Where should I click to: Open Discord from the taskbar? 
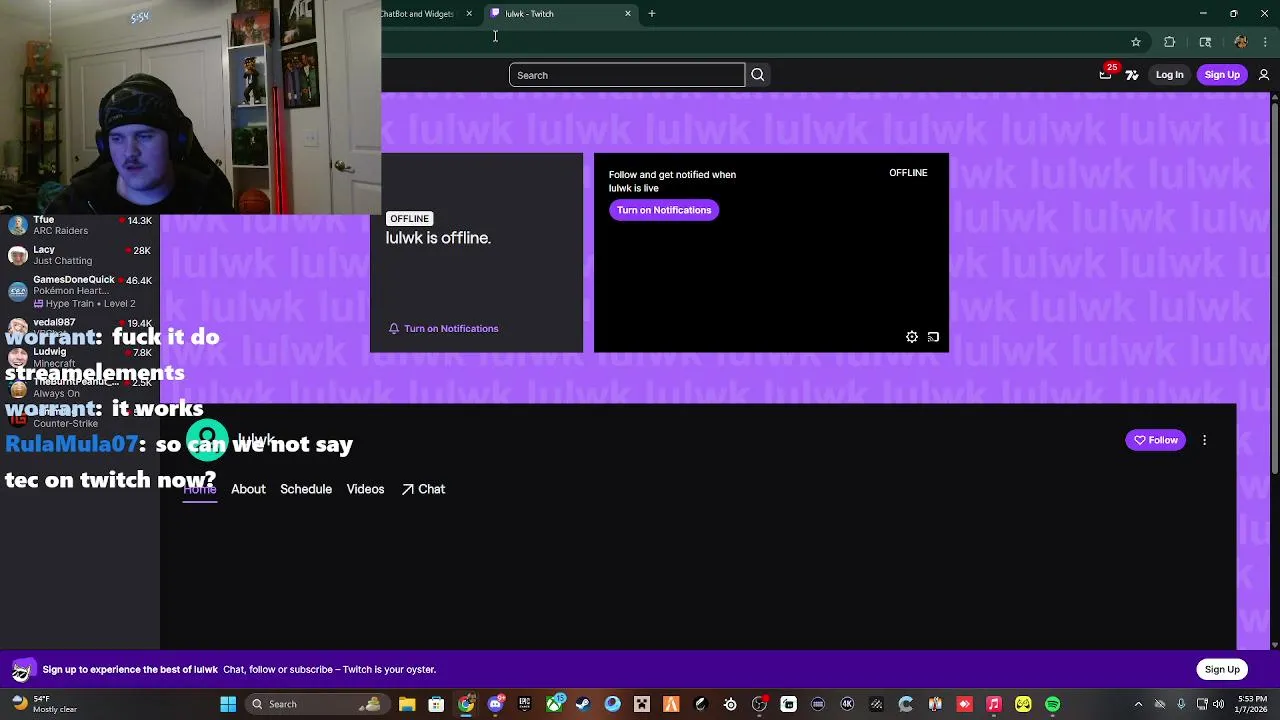tap(495, 704)
